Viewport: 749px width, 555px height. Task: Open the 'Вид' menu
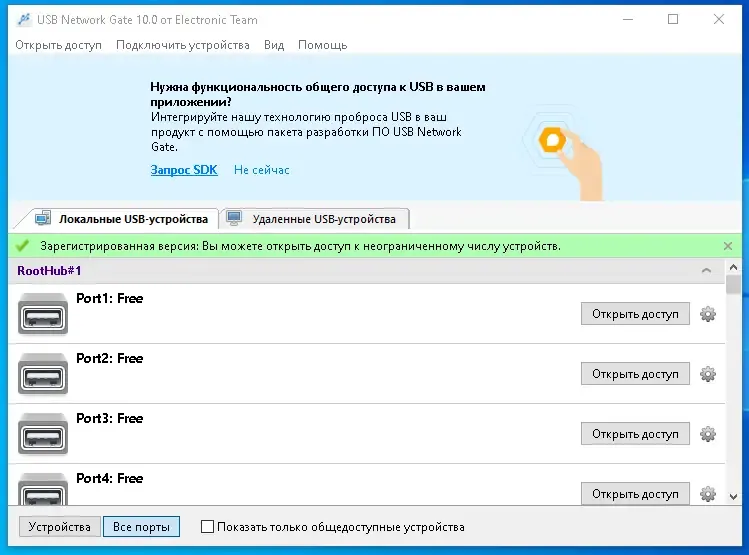click(x=274, y=45)
